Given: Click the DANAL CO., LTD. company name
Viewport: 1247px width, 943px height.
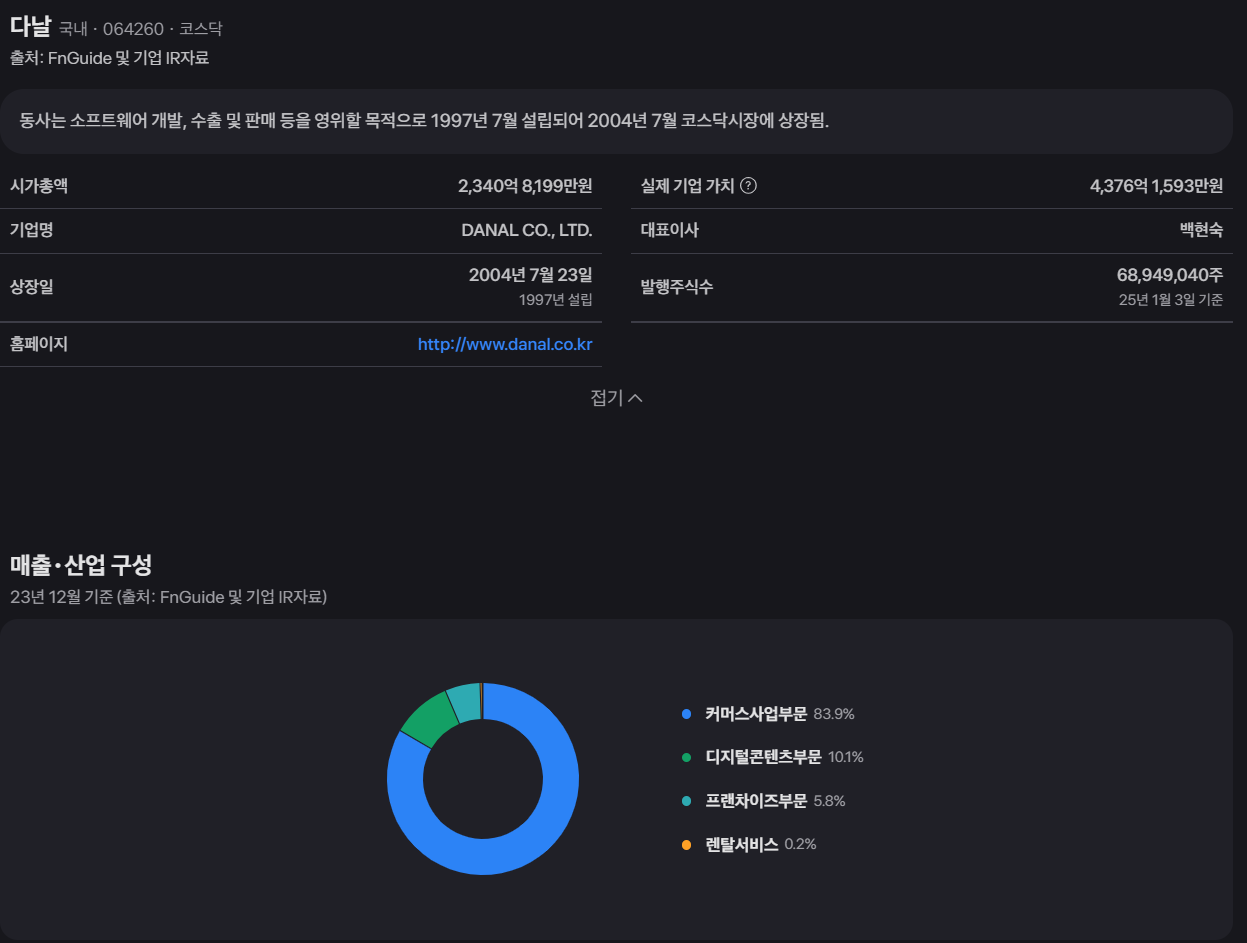Looking at the screenshot, I should (x=527, y=230).
